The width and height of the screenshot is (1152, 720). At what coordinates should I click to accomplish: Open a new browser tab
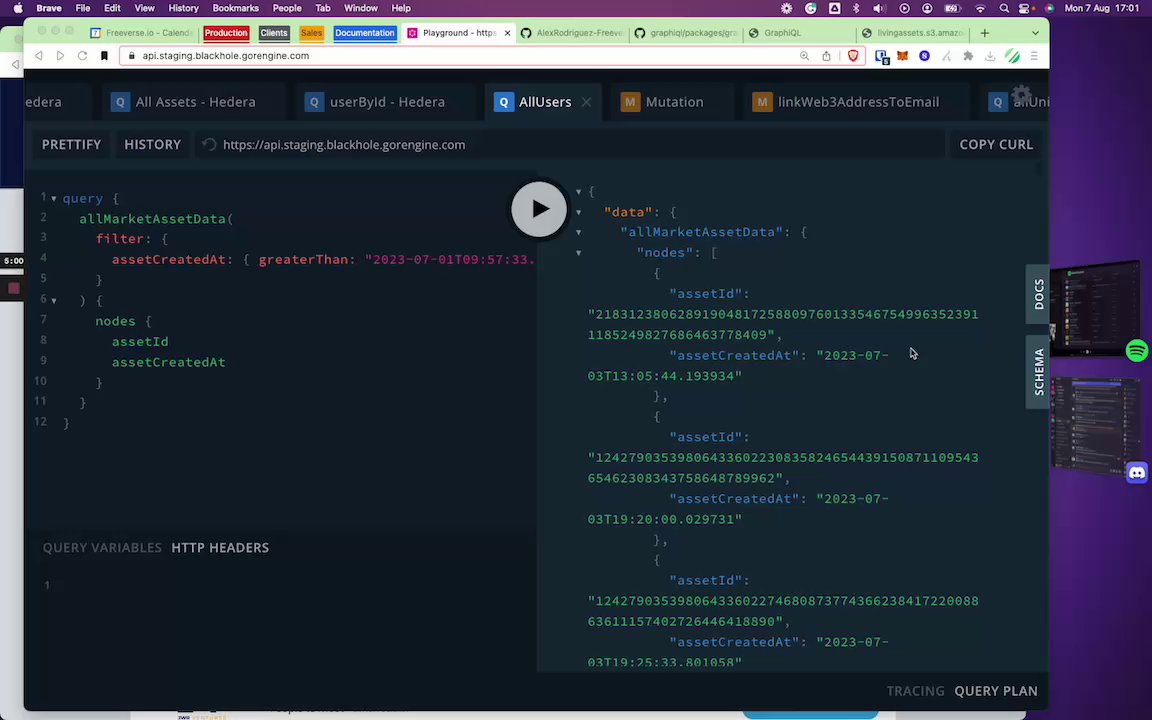tap(984, 33)
